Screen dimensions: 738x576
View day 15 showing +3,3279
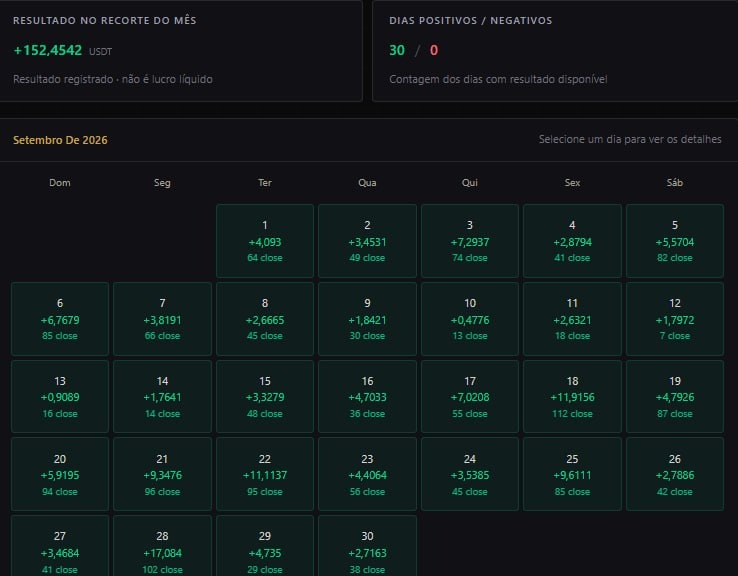tap(265, 396)
